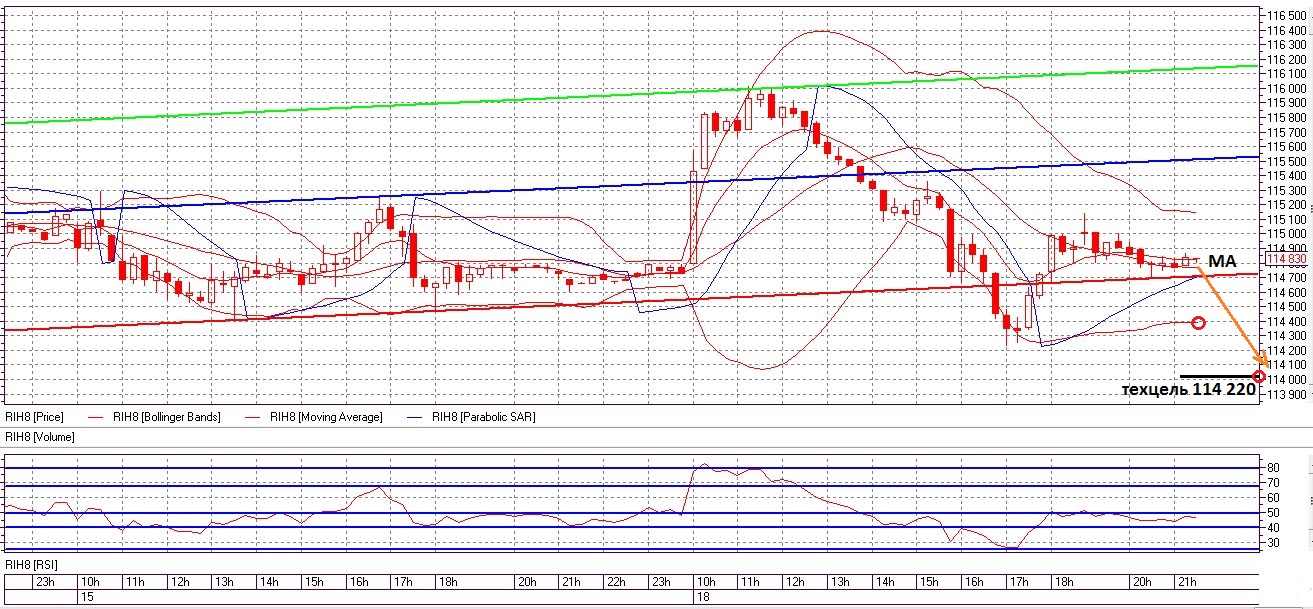This screenshot has width=1313, height=609.
Task: Click the red circle marker at arrow tip
Action: coord(1259,377)
